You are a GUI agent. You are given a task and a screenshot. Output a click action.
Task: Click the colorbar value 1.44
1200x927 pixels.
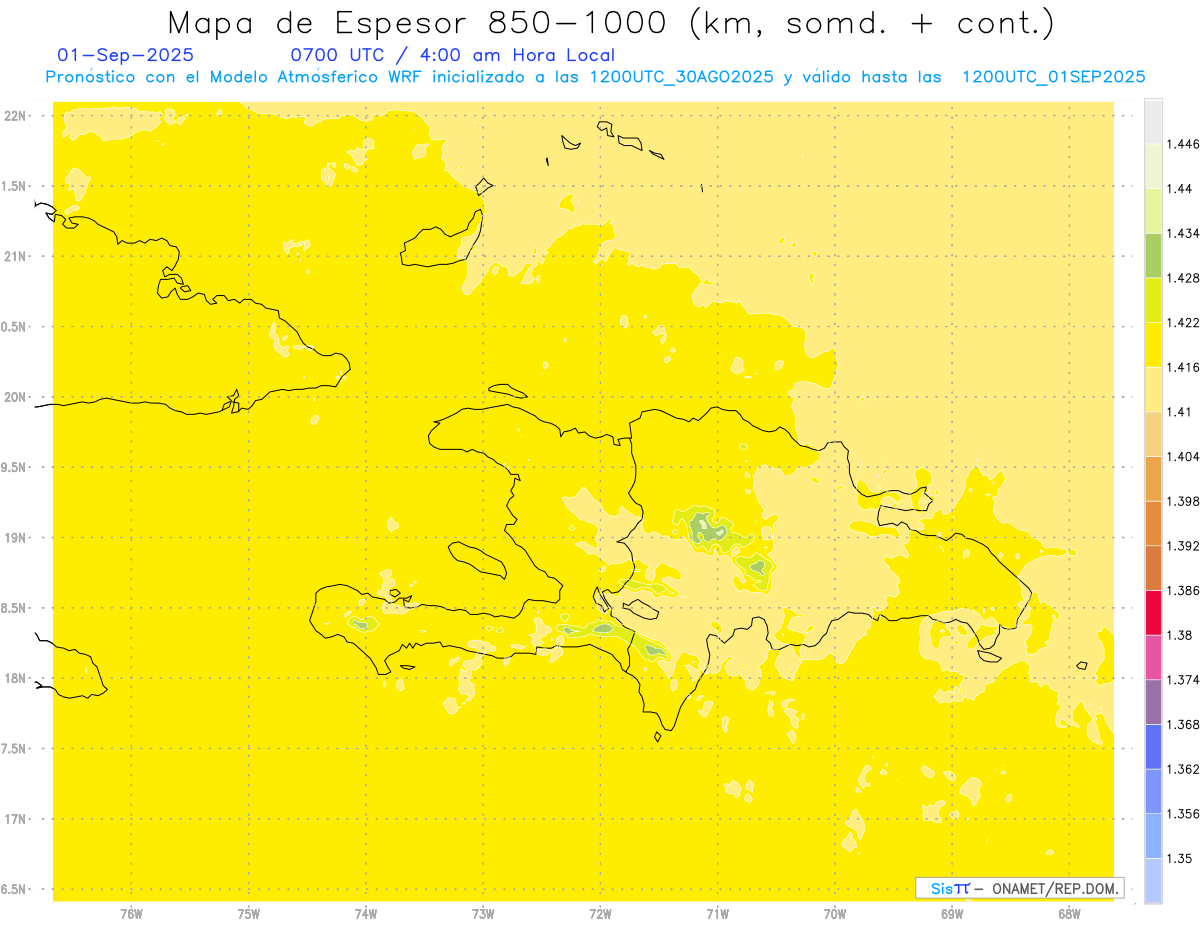coord(1181,189)
